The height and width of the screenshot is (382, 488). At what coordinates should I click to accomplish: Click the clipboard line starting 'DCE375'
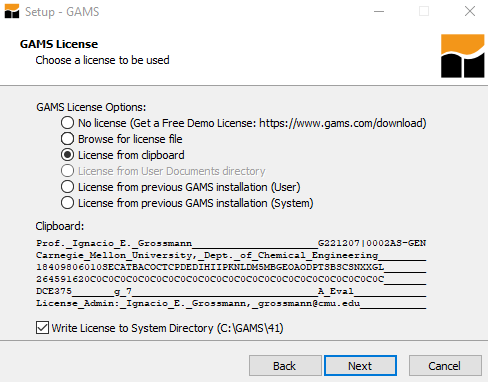(231, 291)
